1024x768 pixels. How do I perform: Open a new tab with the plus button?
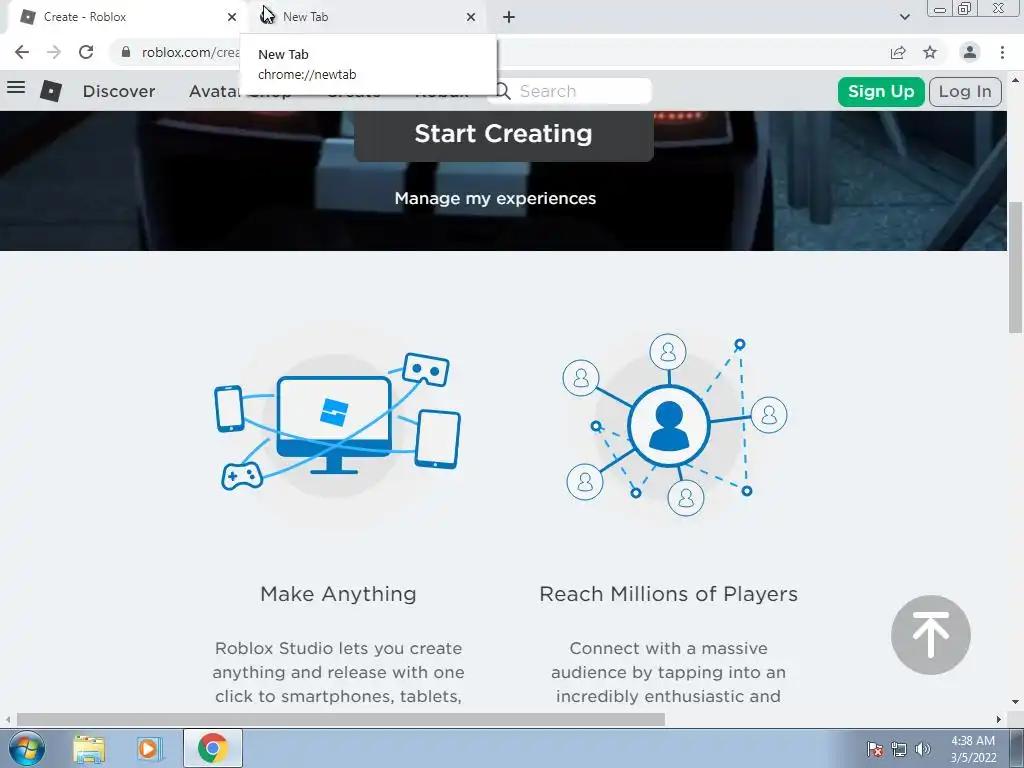(x=509, y=17)
